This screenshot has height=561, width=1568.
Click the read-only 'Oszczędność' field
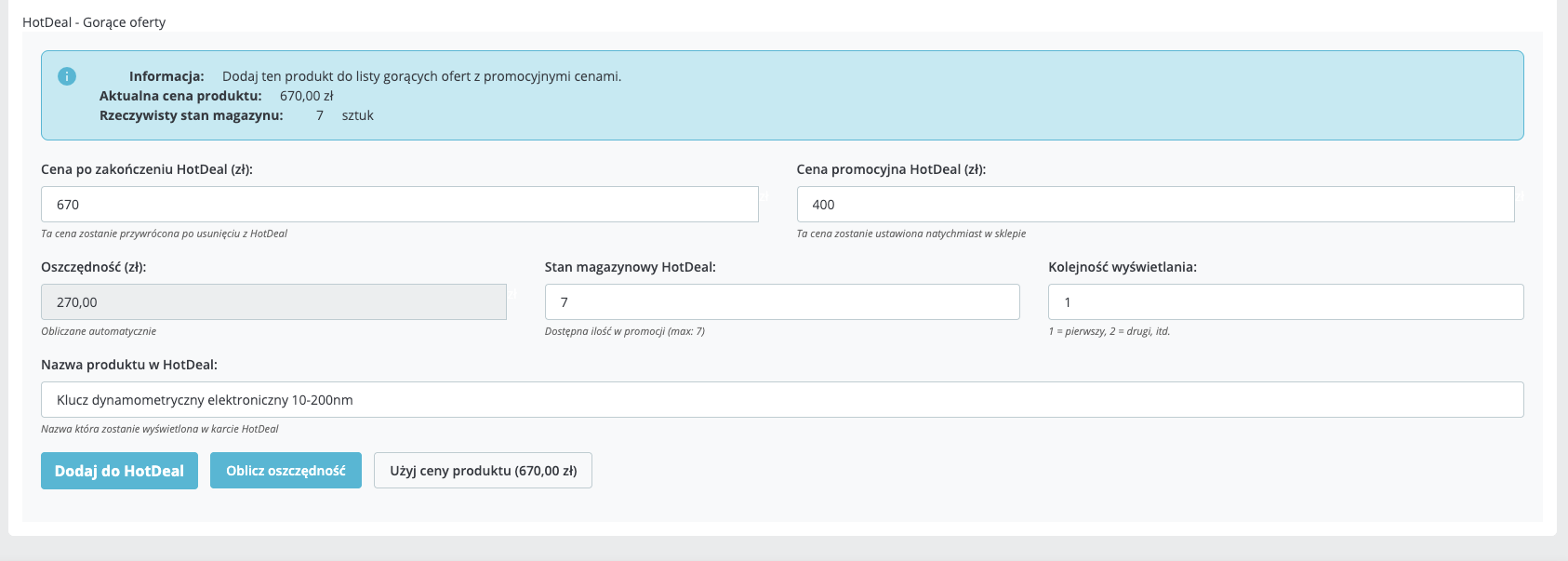(x=273, y=302)
